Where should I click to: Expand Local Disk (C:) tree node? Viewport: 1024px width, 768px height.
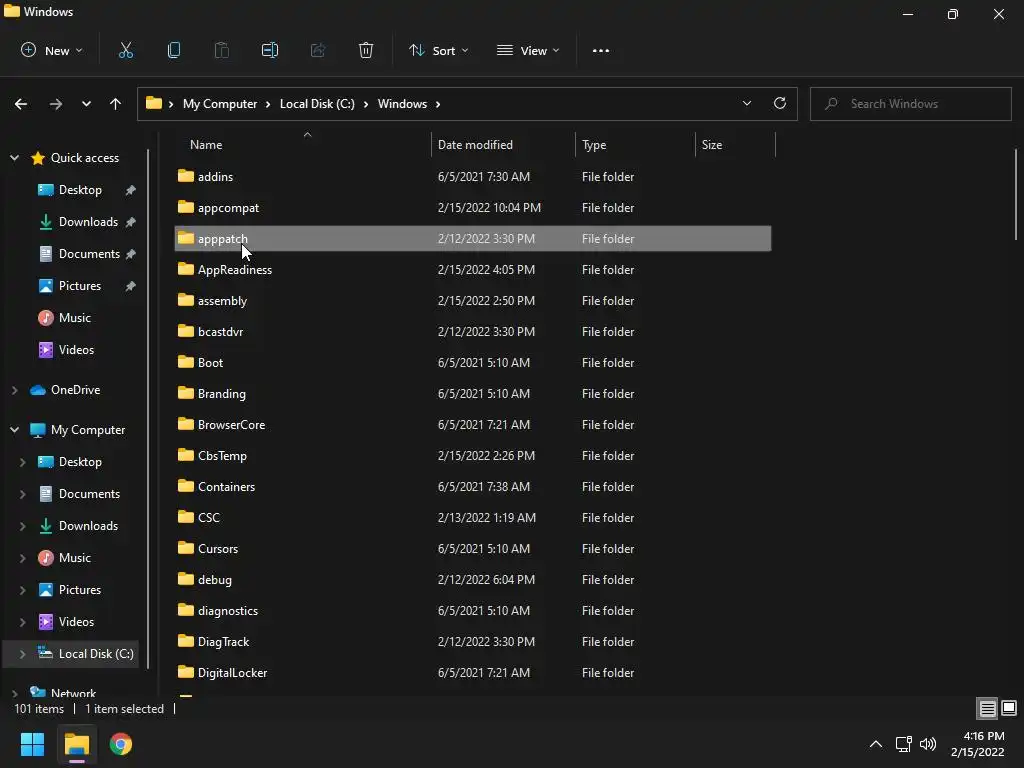click(22, 654)
